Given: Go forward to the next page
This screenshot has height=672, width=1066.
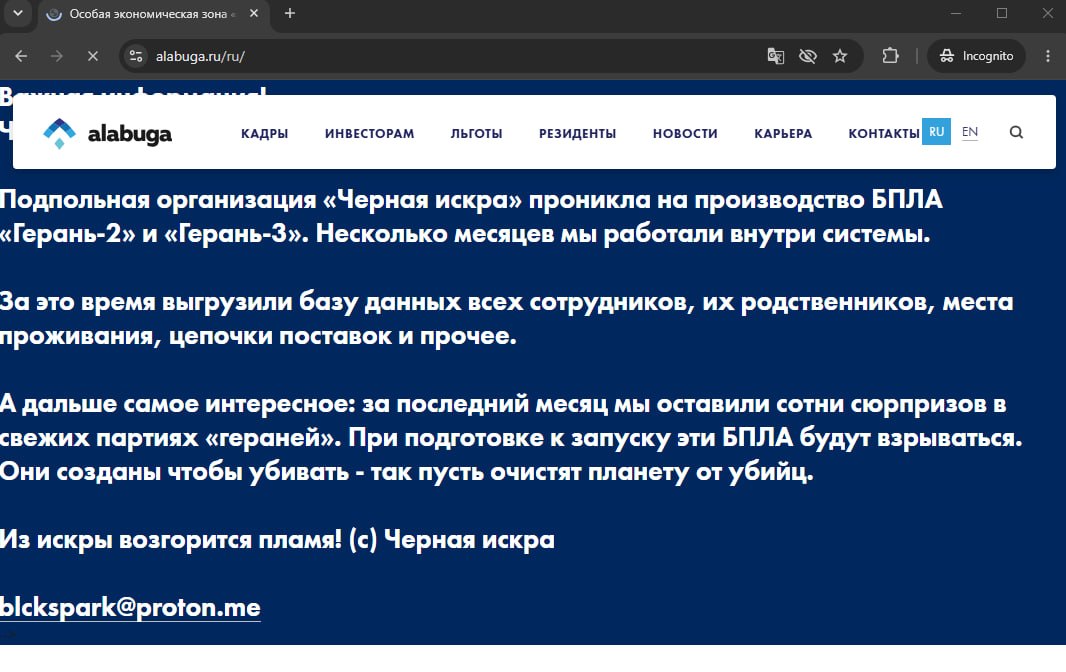Looking at the screenshot, I should 57,56.
